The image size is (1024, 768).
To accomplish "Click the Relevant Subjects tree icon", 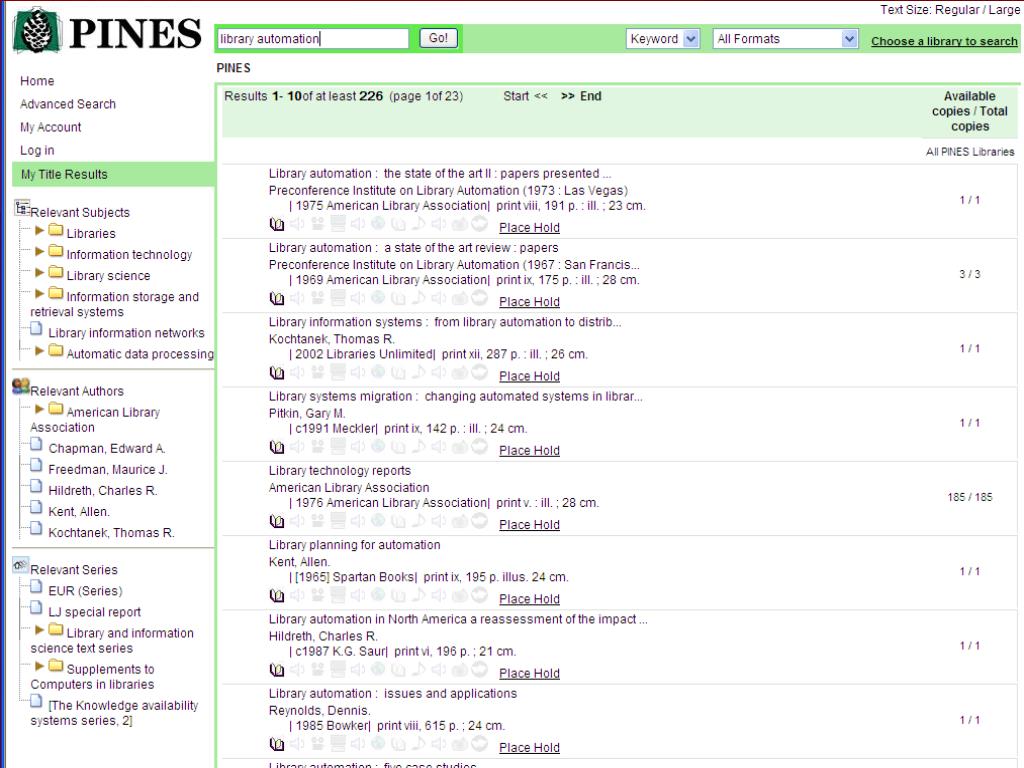I will tap(22, 208).
